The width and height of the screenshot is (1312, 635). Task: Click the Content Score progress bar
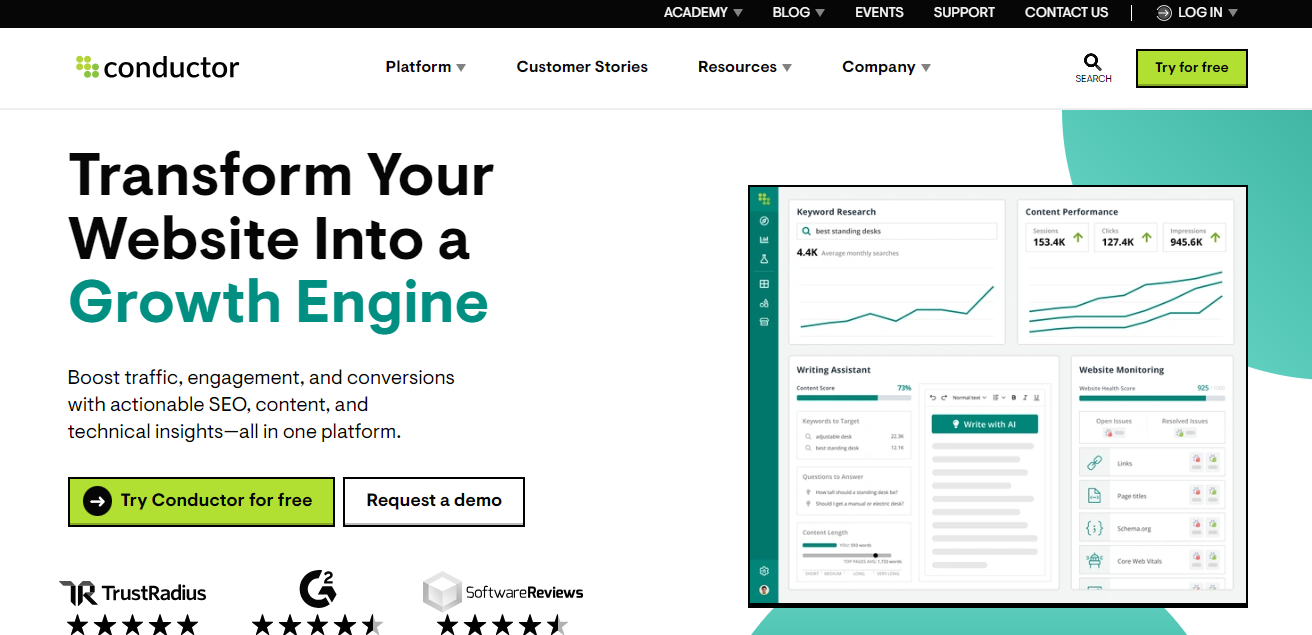point(854,398)
